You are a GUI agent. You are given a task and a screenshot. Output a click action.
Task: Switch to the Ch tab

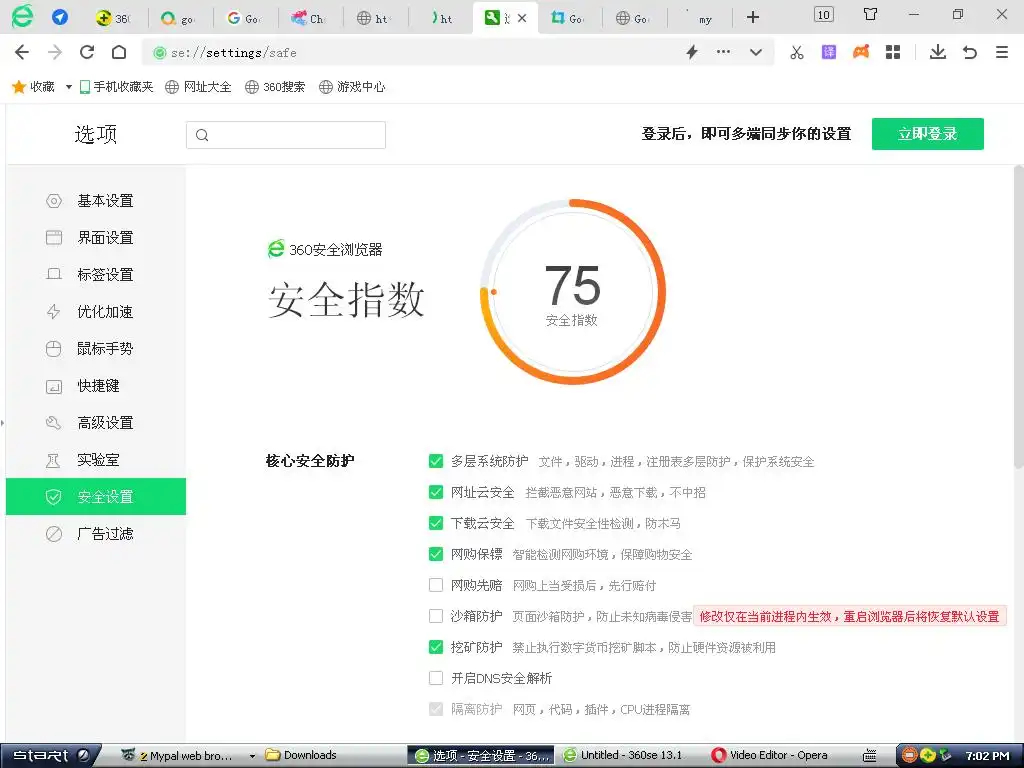[x=310, y=18]
